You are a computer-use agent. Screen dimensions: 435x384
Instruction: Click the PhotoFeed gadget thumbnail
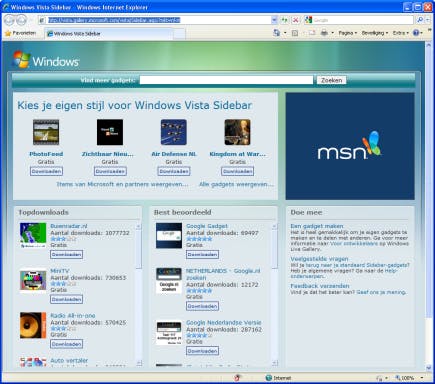coord(46,132)
